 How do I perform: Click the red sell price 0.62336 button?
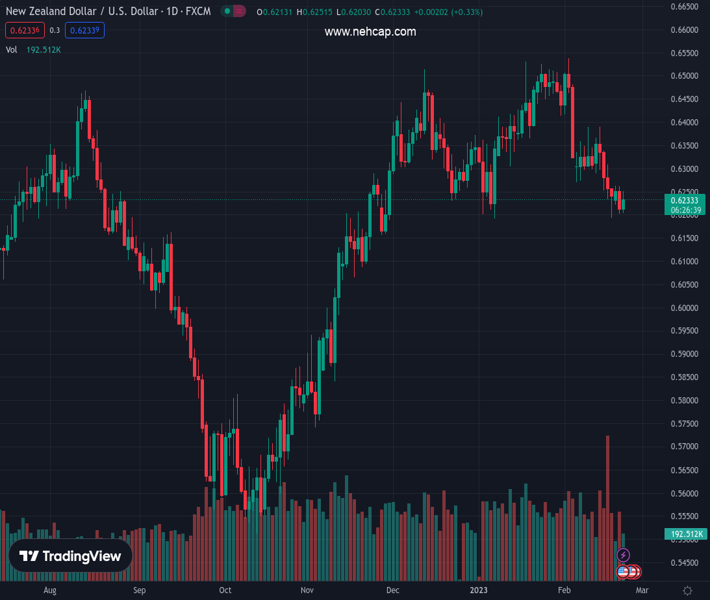pyautogui.click(x=23, y=30)
